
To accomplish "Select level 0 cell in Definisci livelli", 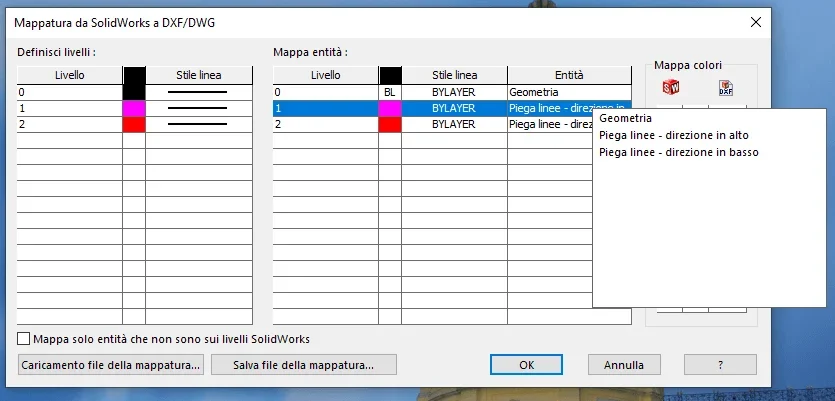I will (x=70, y=92).
